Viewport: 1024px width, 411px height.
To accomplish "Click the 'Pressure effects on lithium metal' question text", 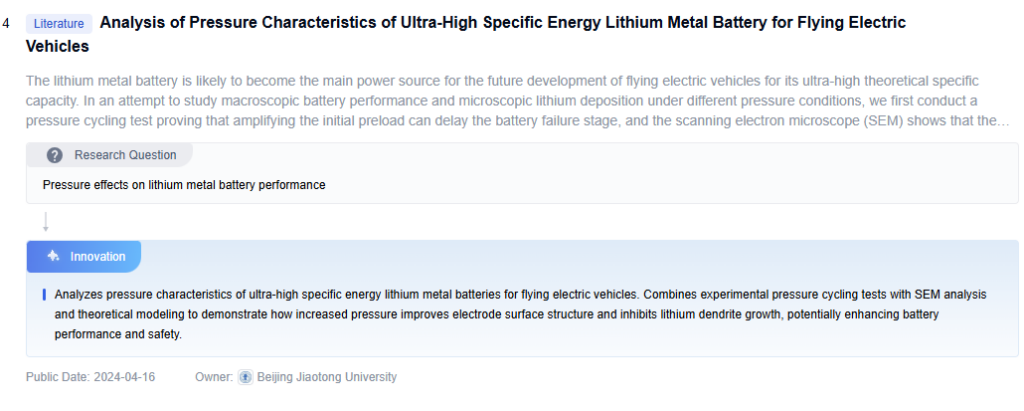I will coord(184,185).
